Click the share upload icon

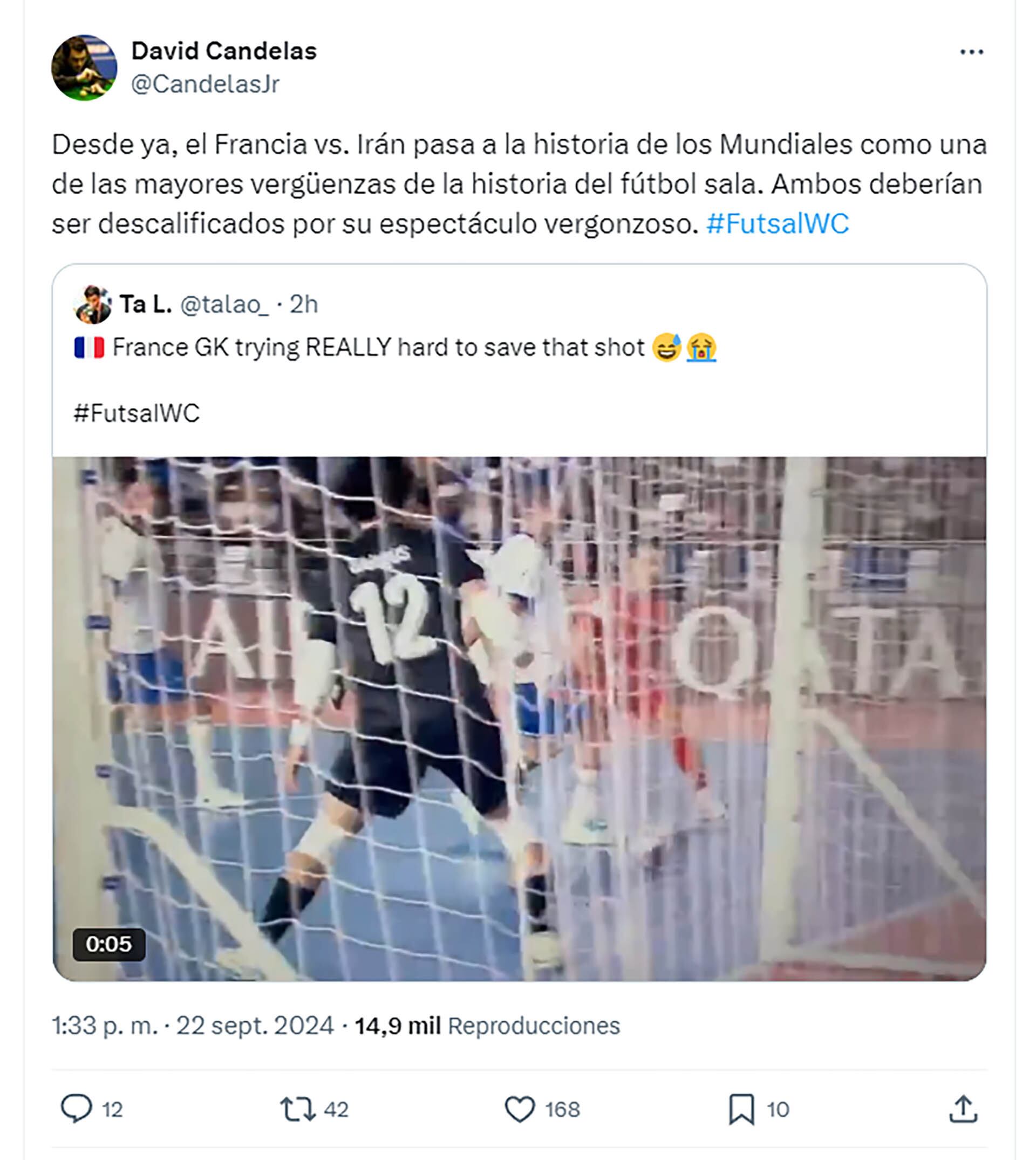point(963,1109)
